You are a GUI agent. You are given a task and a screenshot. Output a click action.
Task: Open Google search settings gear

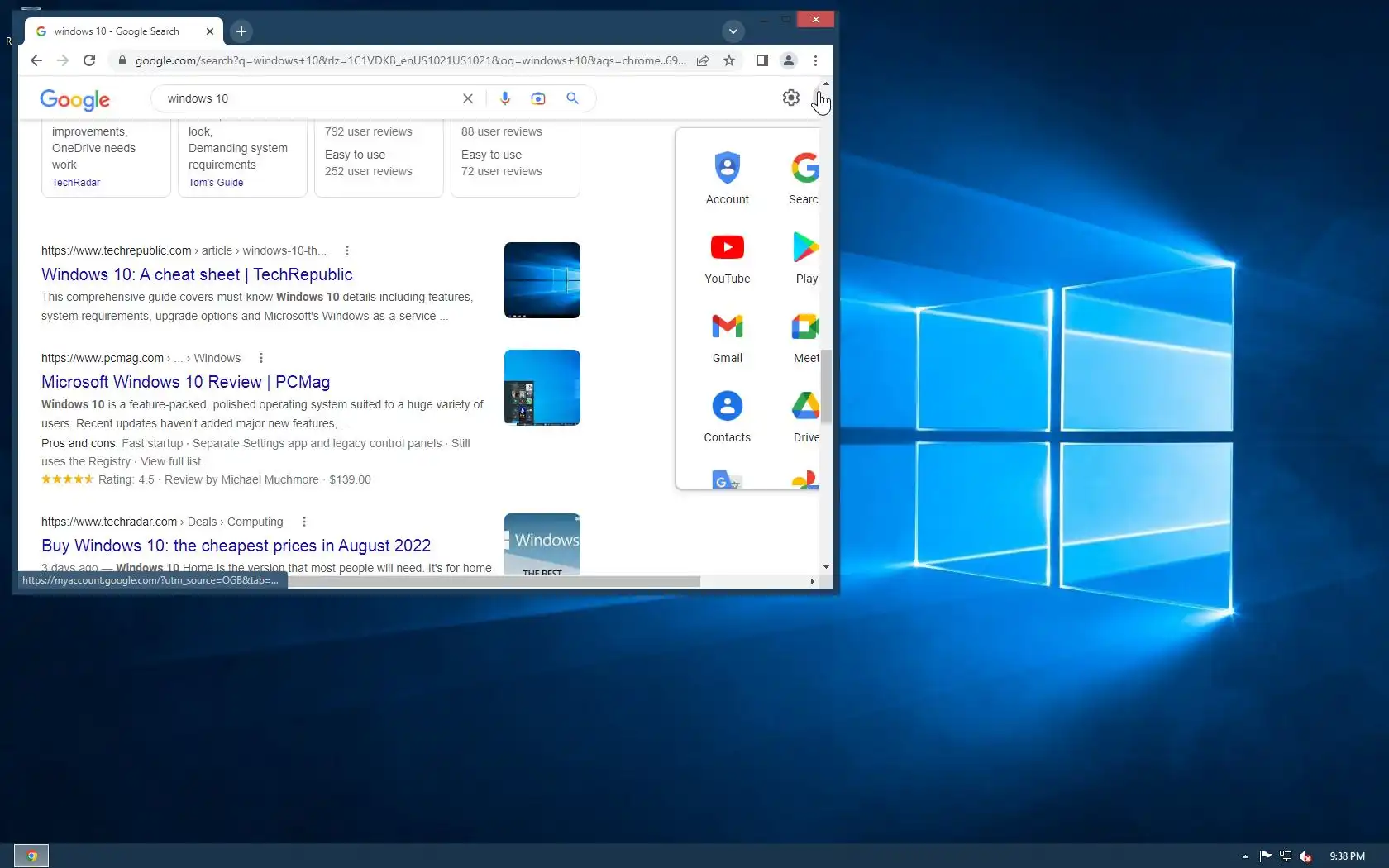[x=791, y=98]
